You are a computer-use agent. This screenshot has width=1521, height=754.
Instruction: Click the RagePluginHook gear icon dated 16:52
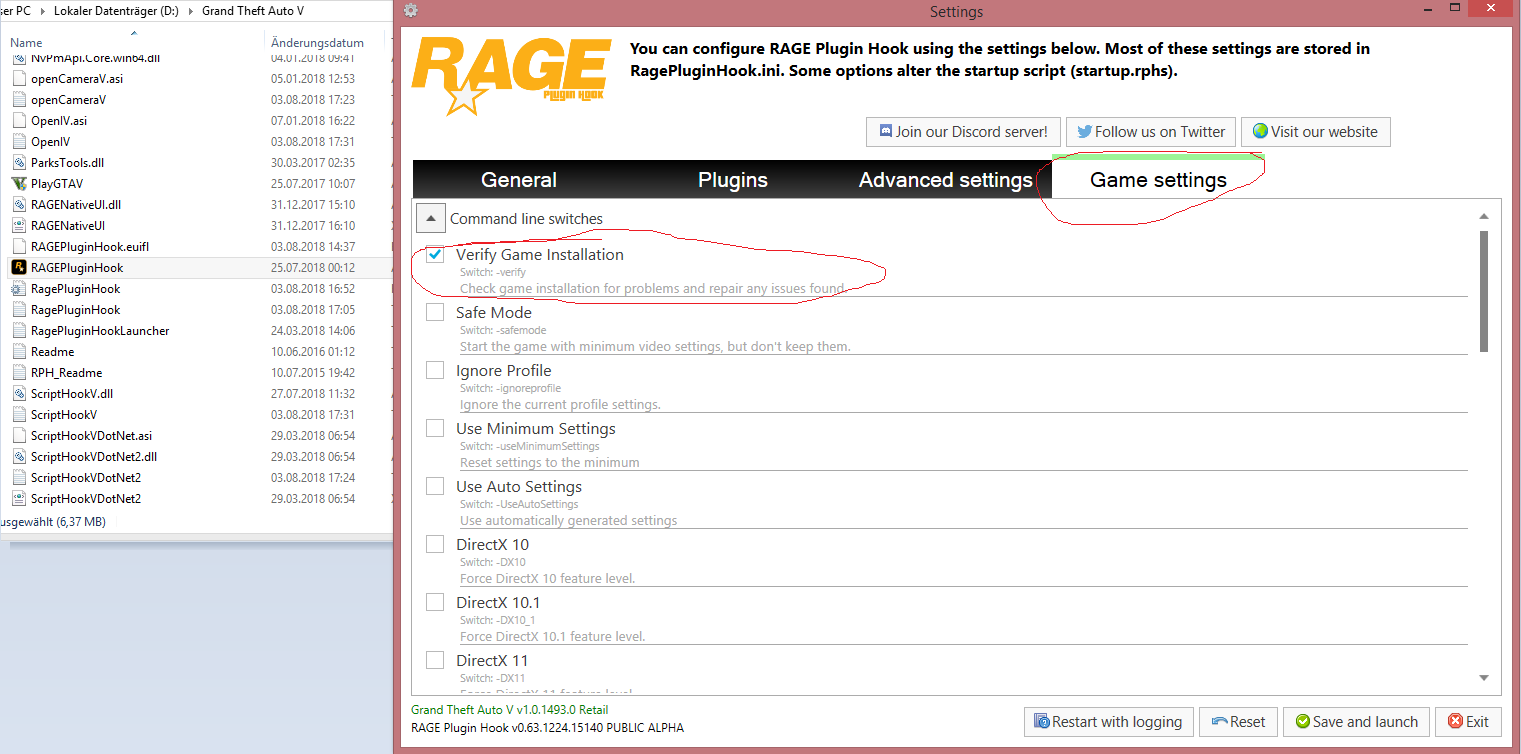point(18,288)
